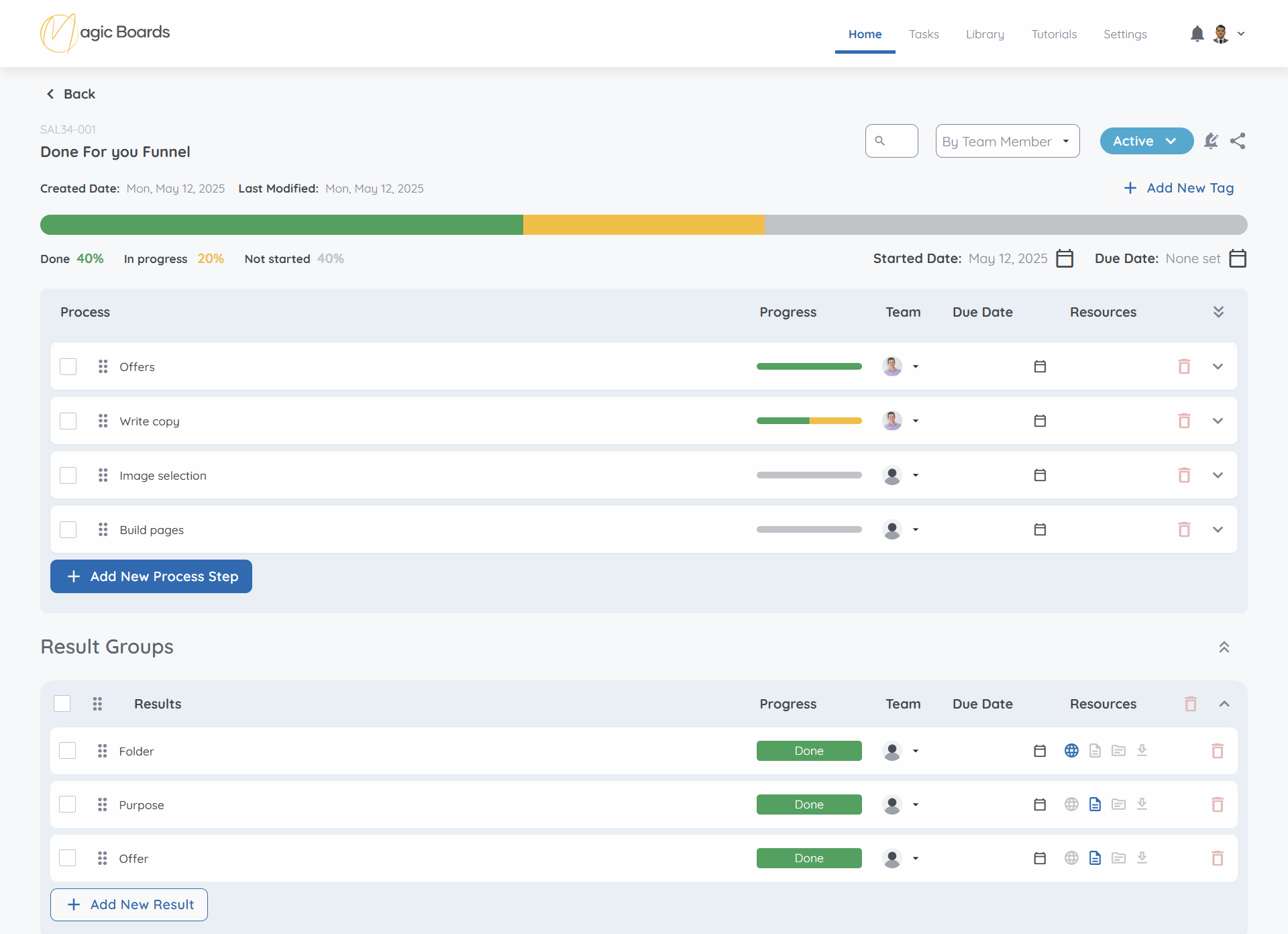The height and width of the screenshot is (934, 1288).
Task: Click the Add New Tag link
Action: tap(1179, 188)
